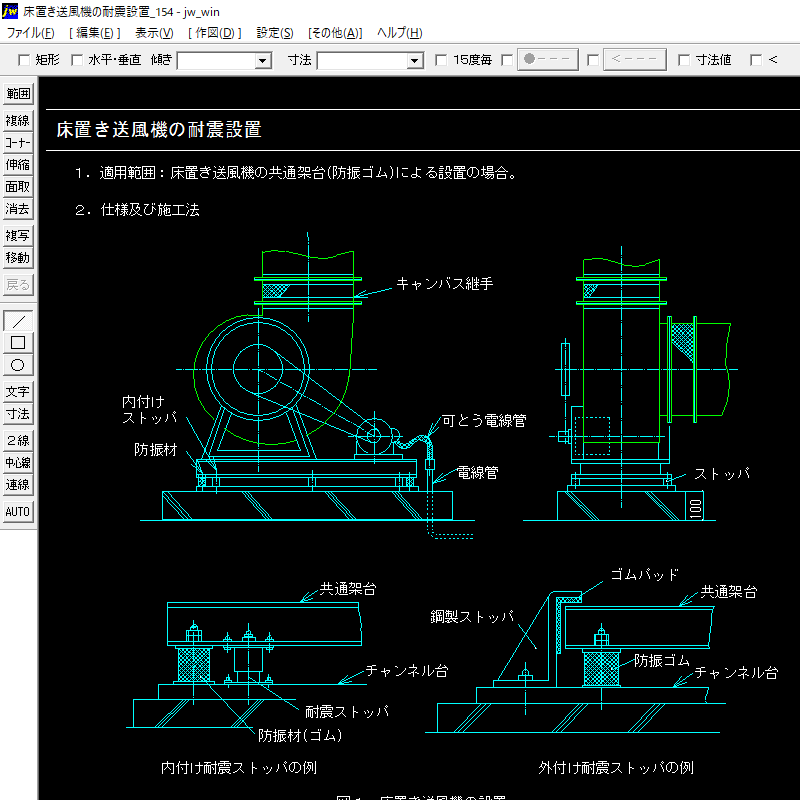The width and height of the screenshot is (800, 800).
Task: Activate the 消去 erase tool
Action: (18, 209)
